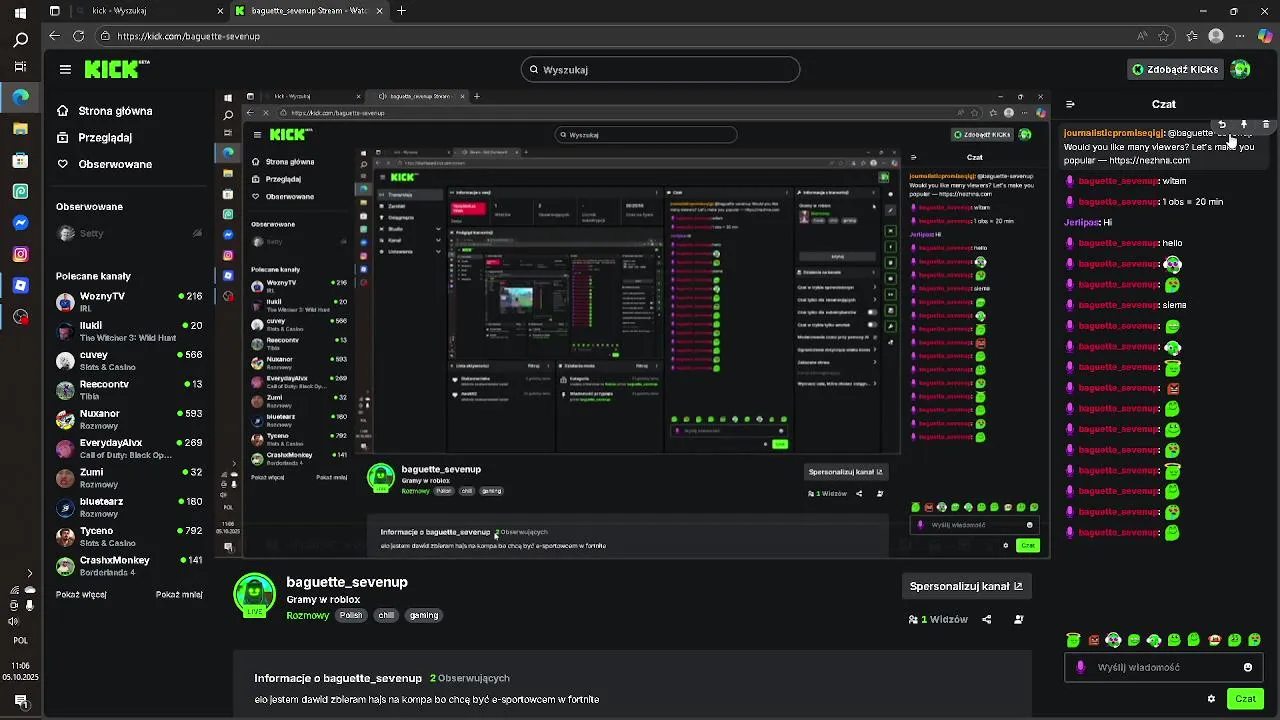The image size is (1280, 720).
Task: Expand hidden taskbar icons chevron
Action: [29, 573]
